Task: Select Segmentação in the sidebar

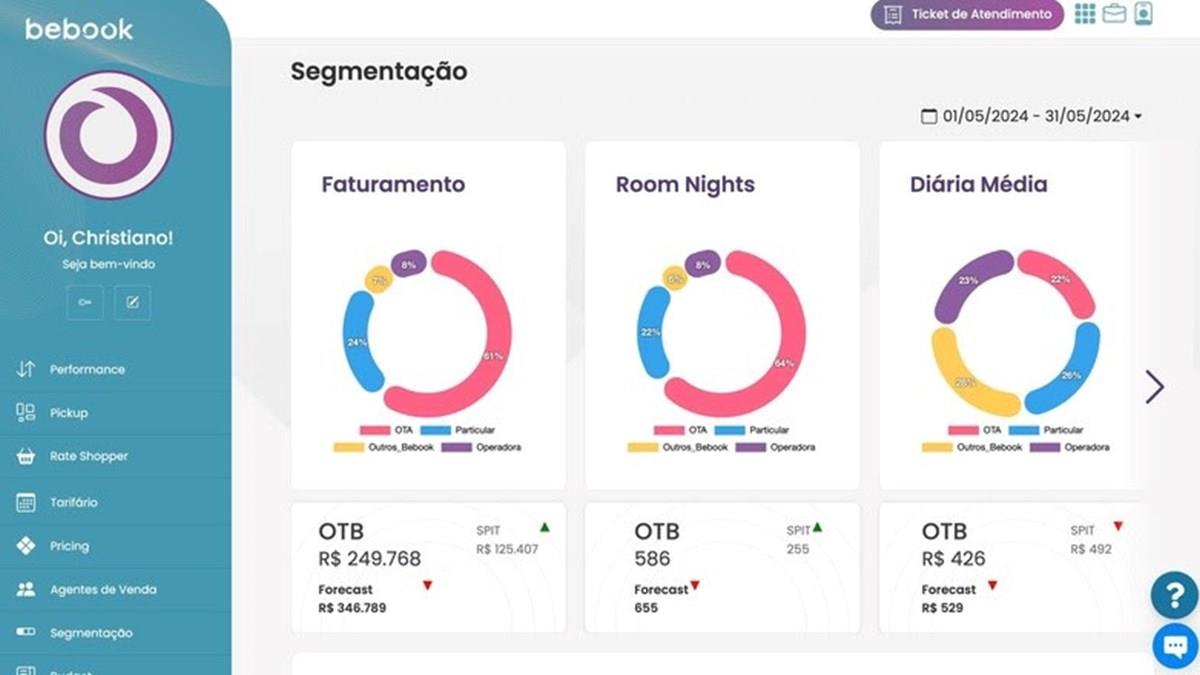Action: pos(91,633)
